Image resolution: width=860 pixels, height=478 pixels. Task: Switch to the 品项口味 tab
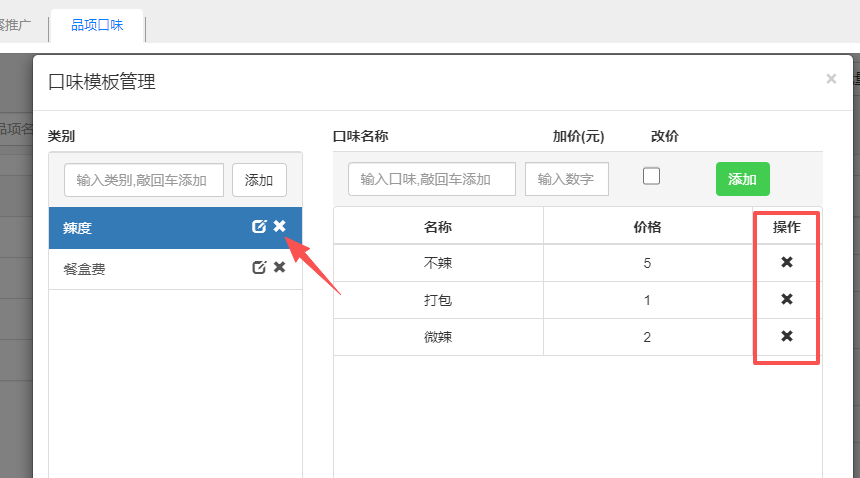[97, 25]
